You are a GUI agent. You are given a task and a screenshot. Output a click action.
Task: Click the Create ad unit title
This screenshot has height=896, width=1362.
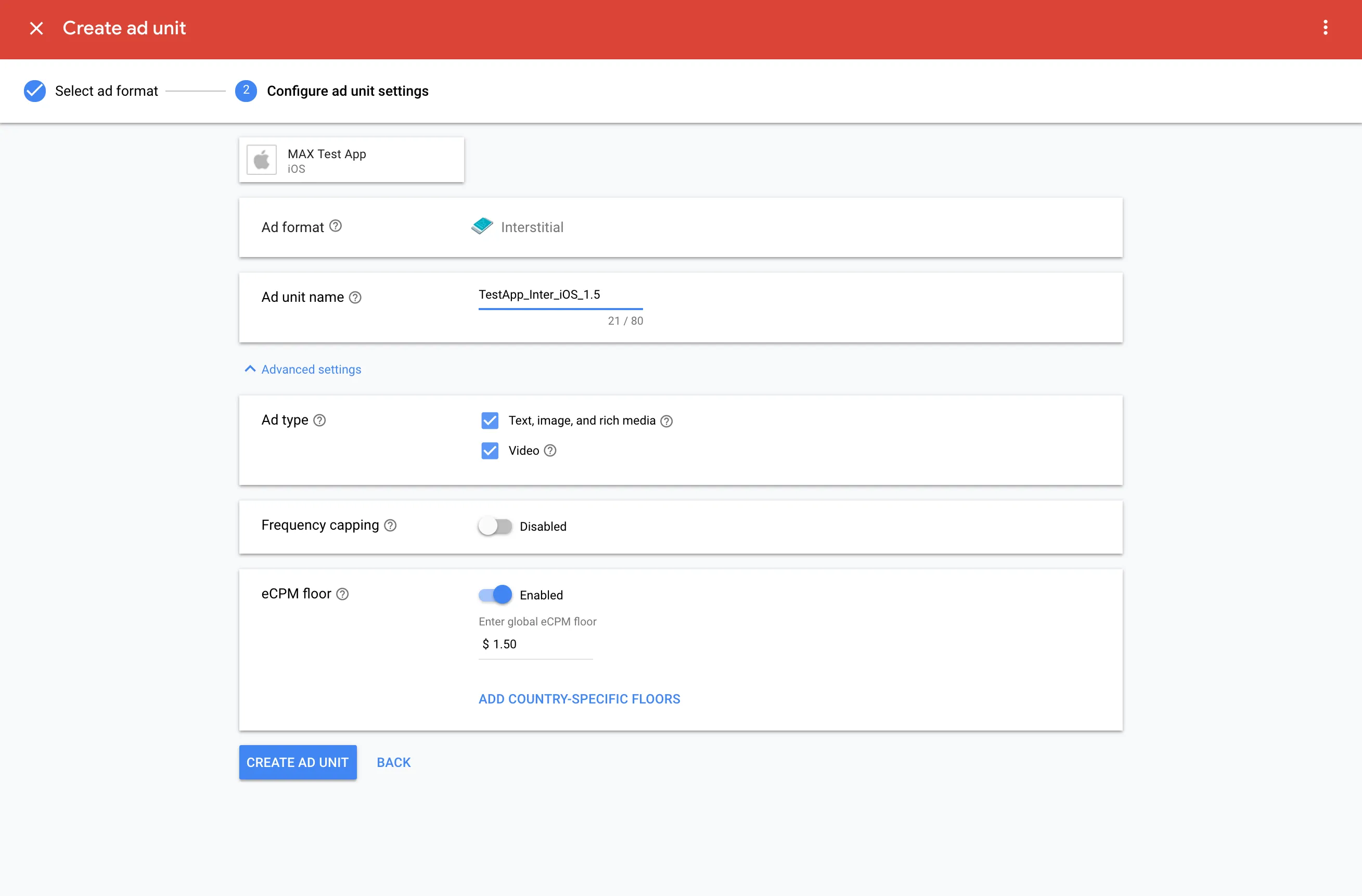(x=124, y=28)
